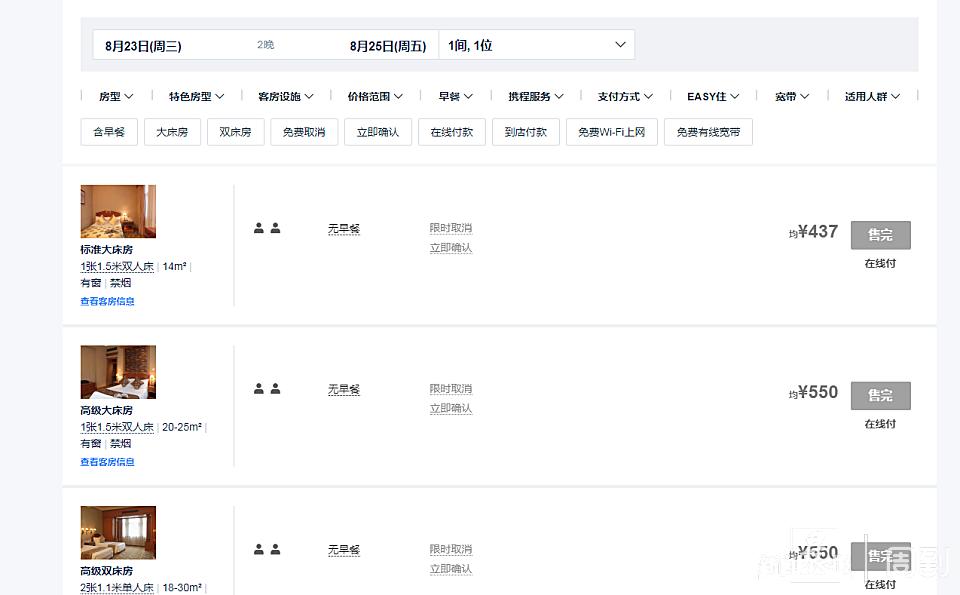Toggle the 含早餐 filter chip

pos(108,131)
